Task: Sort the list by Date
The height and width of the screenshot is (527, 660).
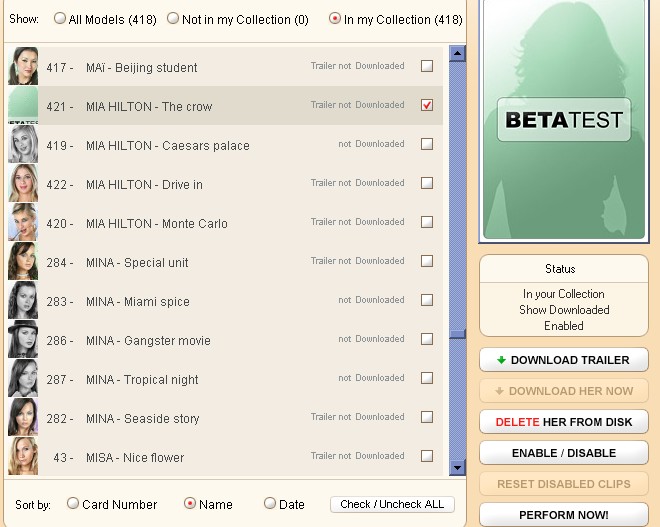Action: pyautogui.click(x=270, y=504)
